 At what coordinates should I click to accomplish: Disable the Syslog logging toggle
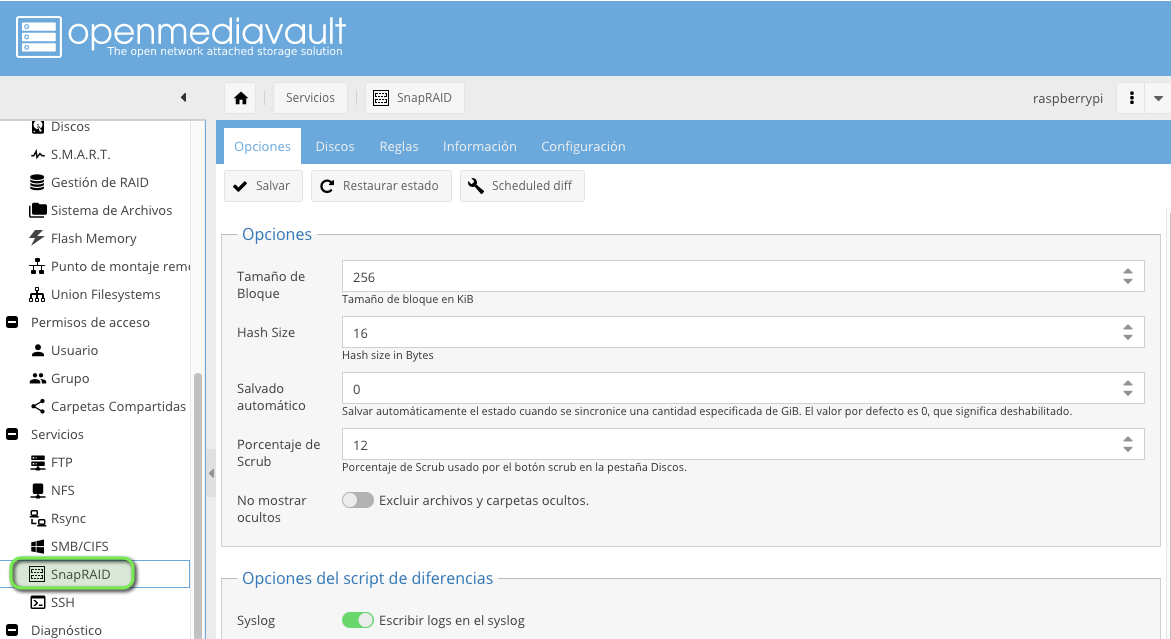click(x=357, y=620)
